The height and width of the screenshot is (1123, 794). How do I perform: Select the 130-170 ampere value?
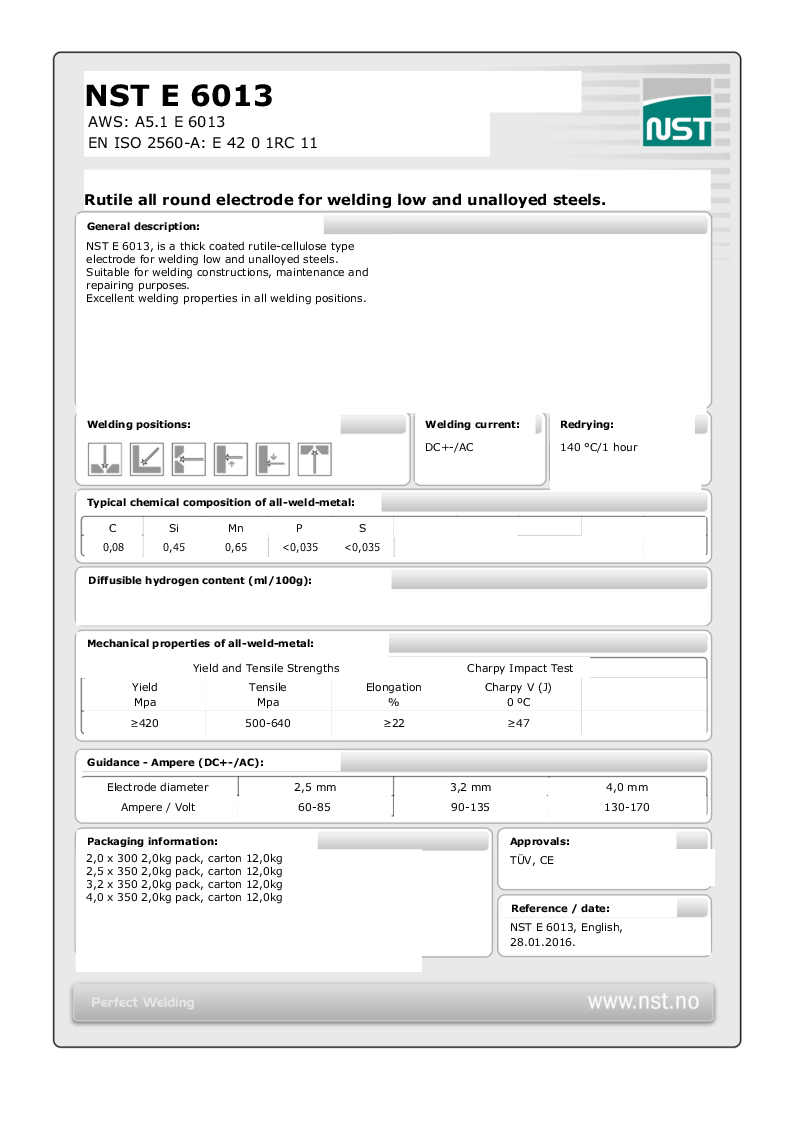pos(626,807)
